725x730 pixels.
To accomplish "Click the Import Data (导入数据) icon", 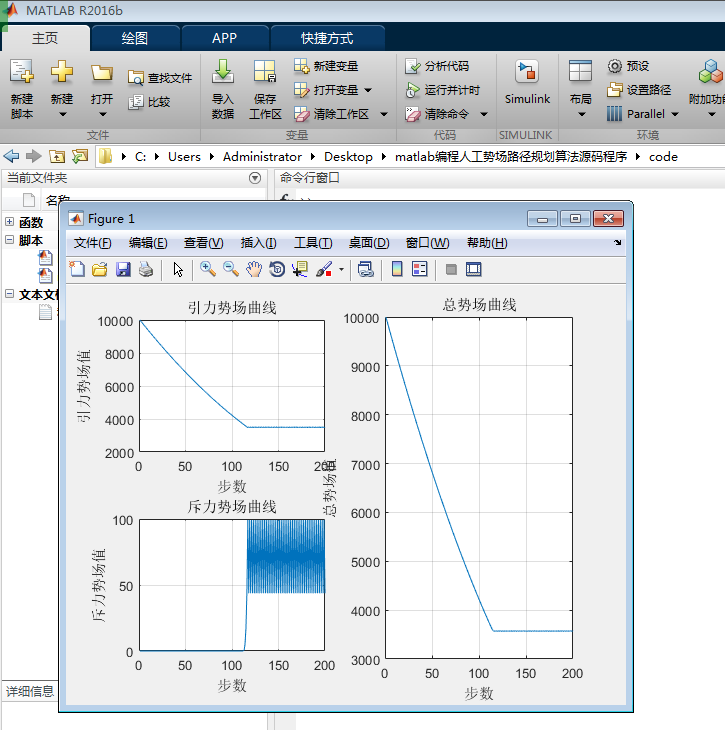I will click(x=223, y=88).
